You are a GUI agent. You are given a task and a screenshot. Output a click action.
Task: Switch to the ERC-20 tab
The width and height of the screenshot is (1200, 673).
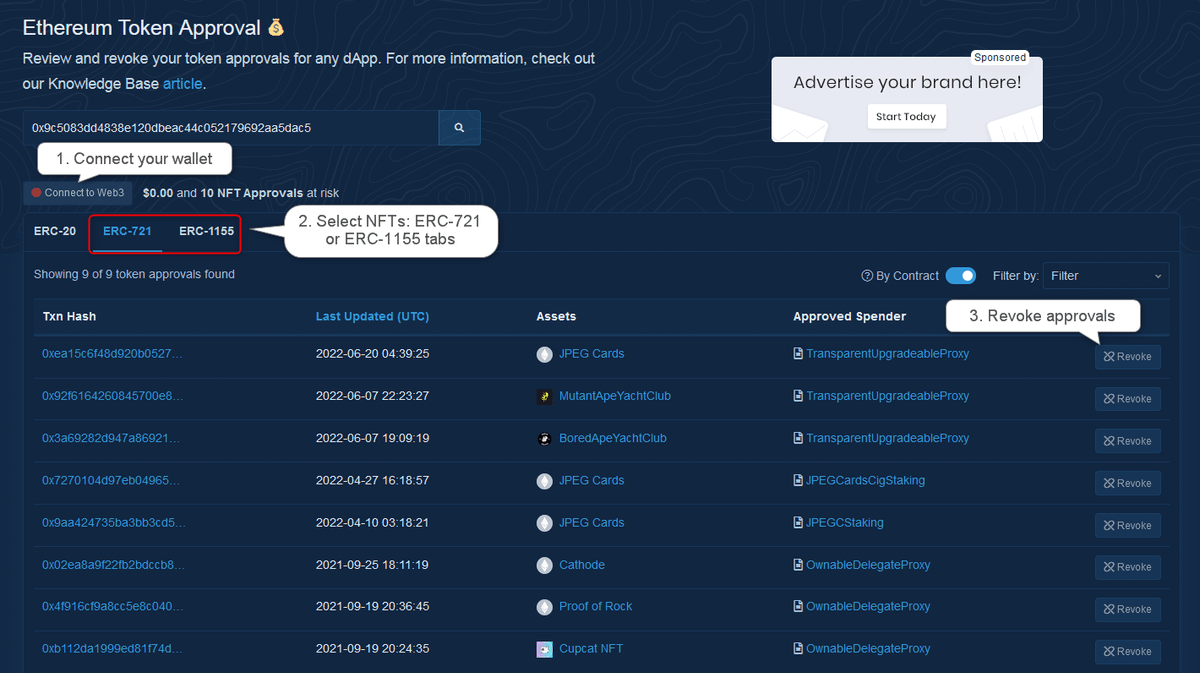(55, 231)
